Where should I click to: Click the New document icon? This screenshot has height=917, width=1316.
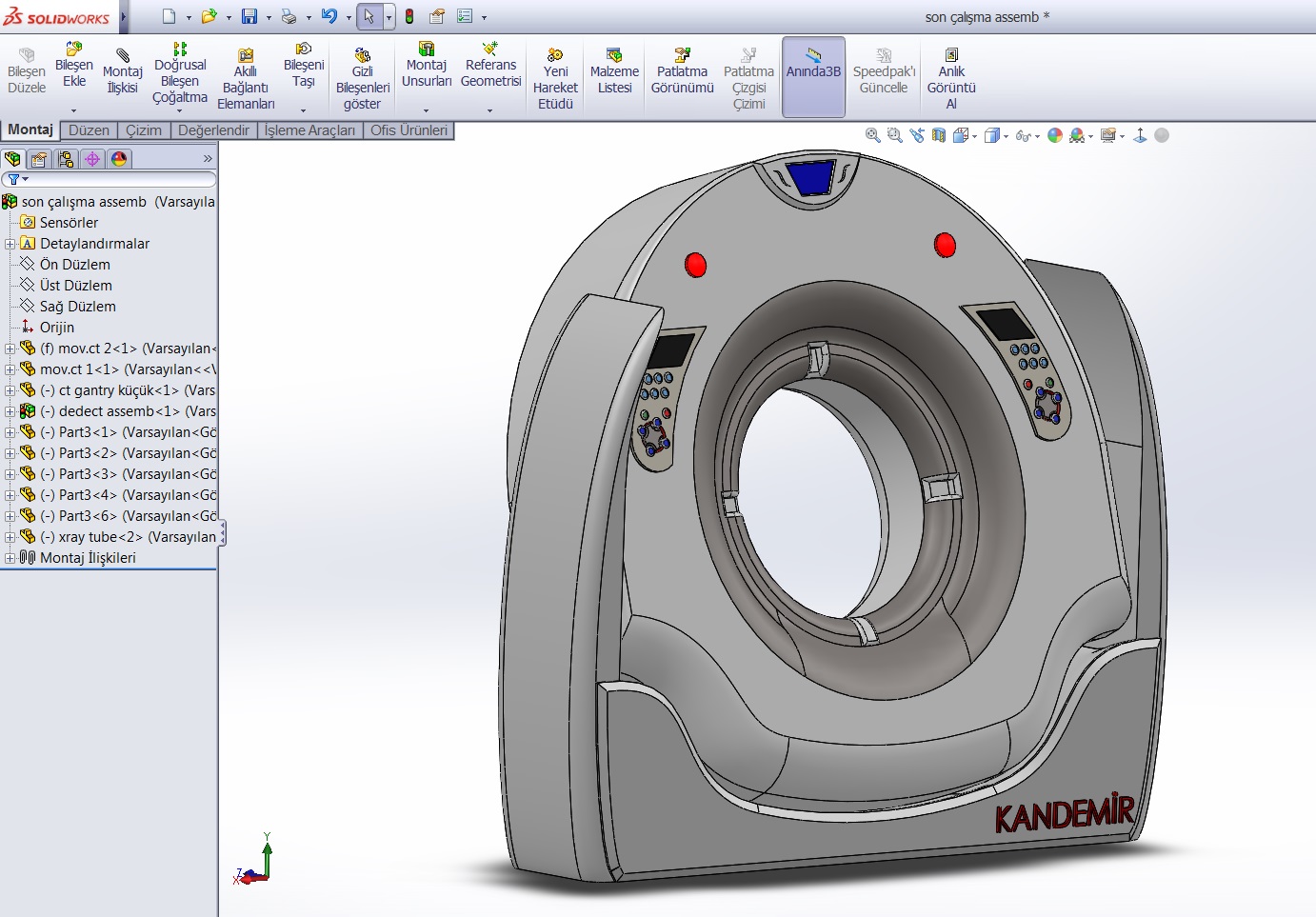pyautogui.click(x=169, y=16)
